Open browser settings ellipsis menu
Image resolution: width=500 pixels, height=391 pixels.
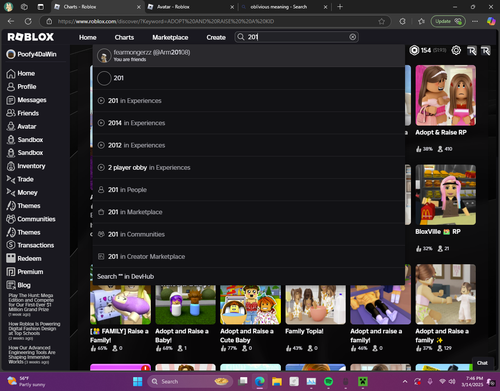point(475,21)
